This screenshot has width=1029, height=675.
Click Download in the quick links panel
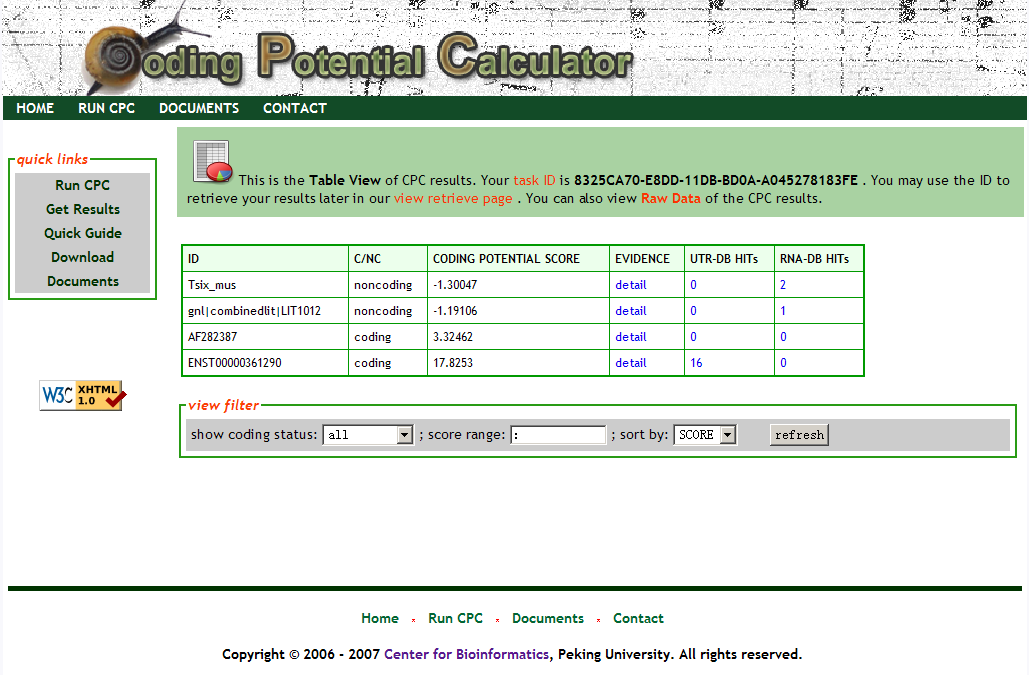[83, 257]
